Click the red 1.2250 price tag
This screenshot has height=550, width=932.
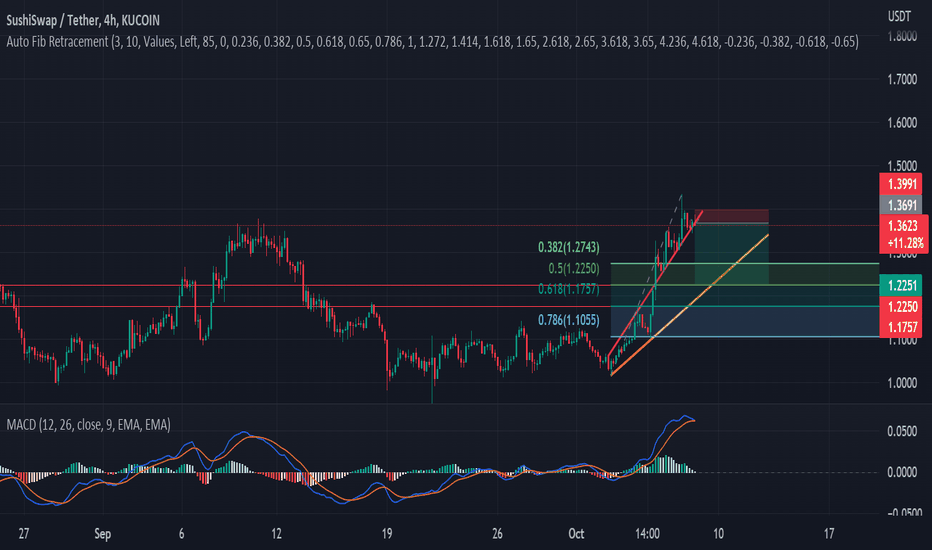[x=900, y=306]
